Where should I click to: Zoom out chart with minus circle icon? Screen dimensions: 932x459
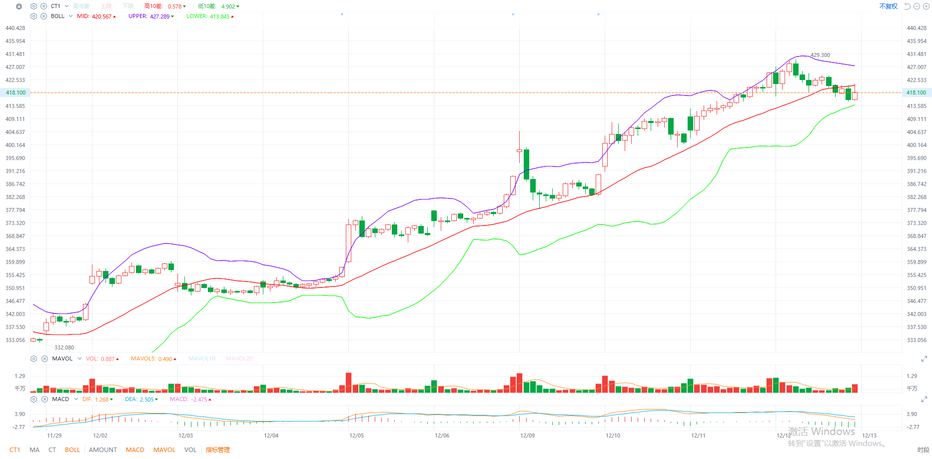tap(916, 6)
